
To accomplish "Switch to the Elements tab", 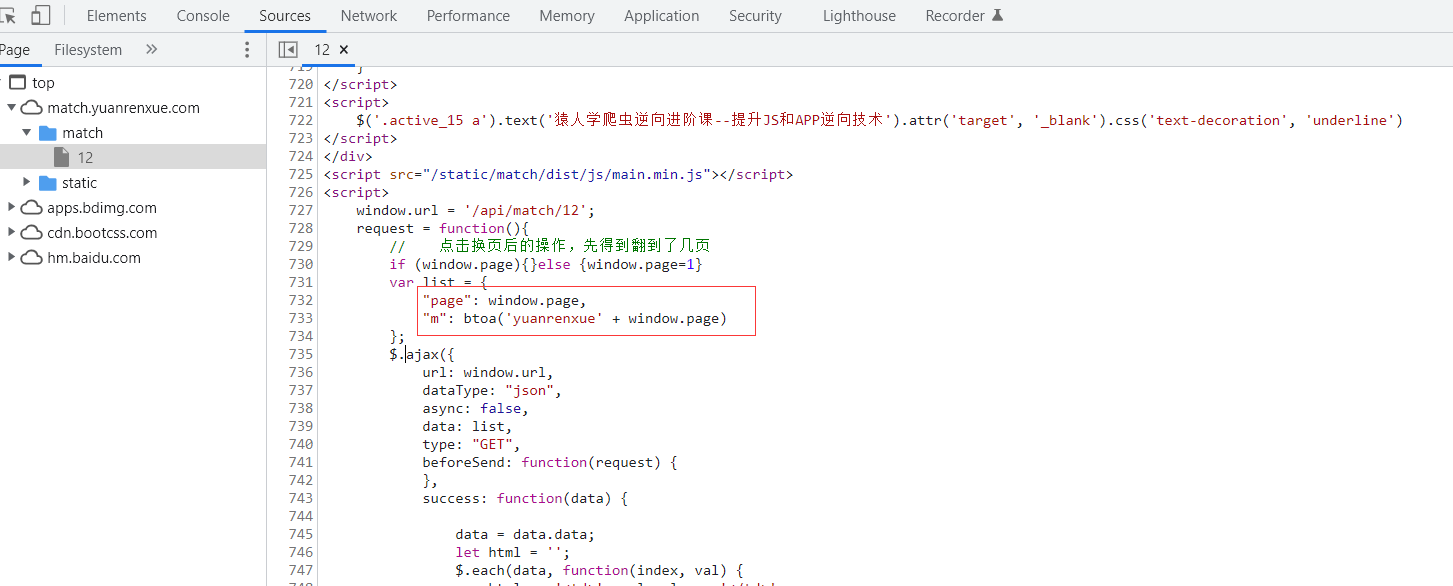I will click(x=117, y=16).
